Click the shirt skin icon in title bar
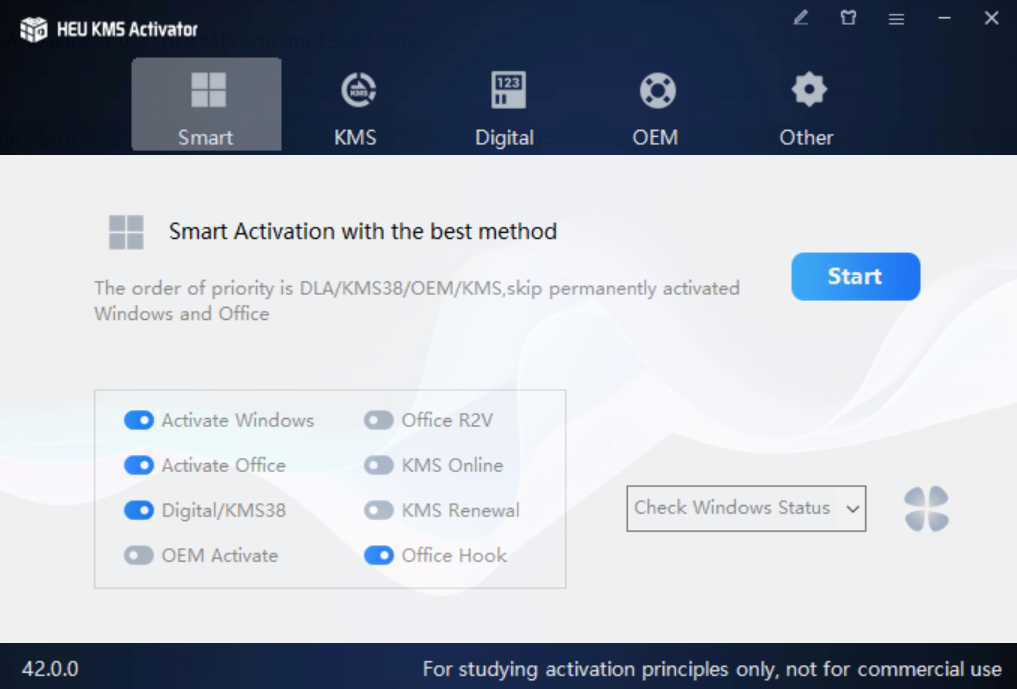Image resolution: width=1017 pixels, height=689 pixels. coord(848,18)
